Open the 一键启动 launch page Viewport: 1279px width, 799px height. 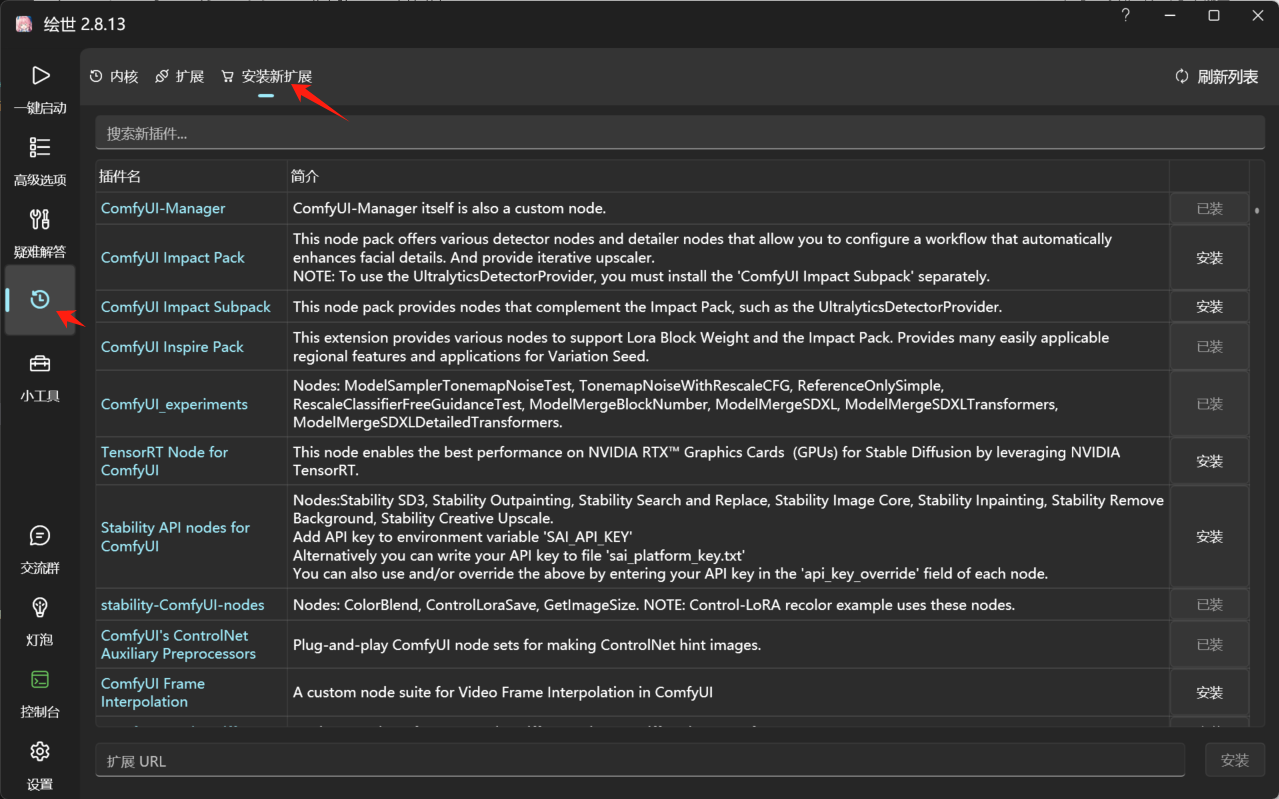(40, 89)
